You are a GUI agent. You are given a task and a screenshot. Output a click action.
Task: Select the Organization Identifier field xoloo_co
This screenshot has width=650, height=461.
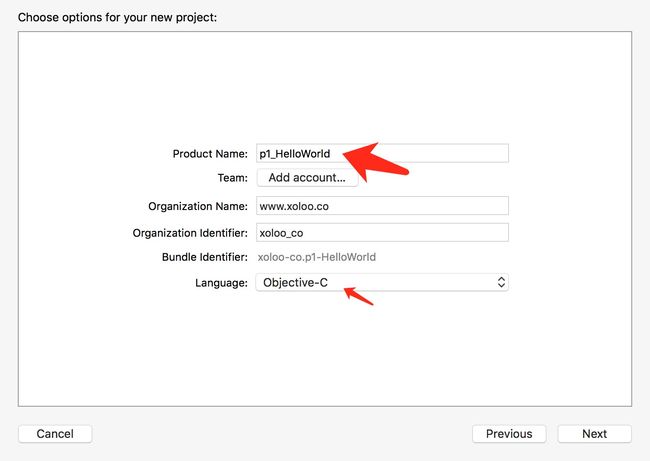click(x=382, y=233)
